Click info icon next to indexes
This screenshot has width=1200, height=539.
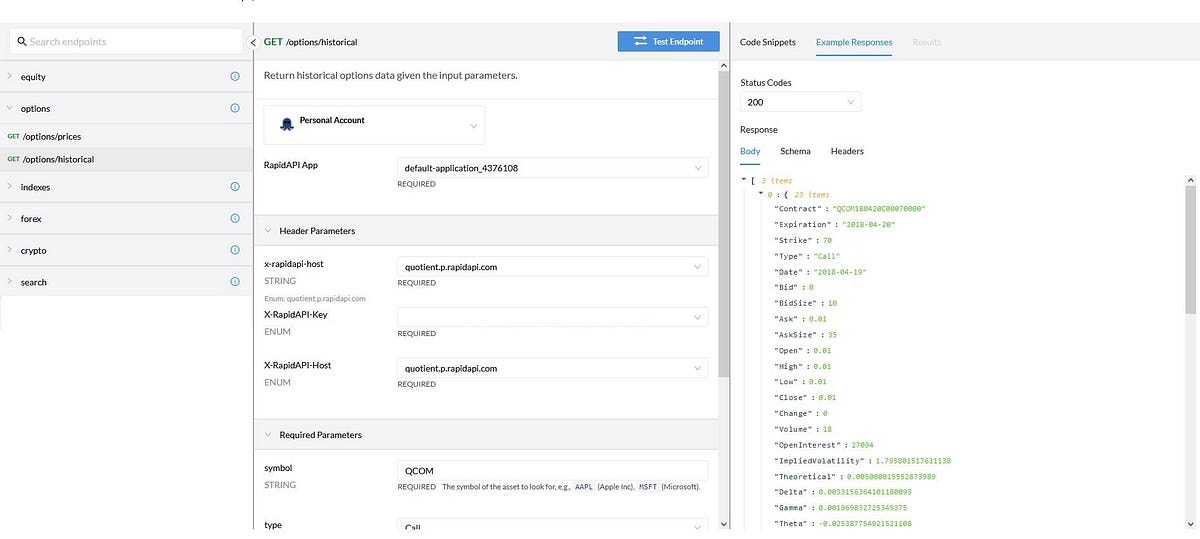point(235,187)
